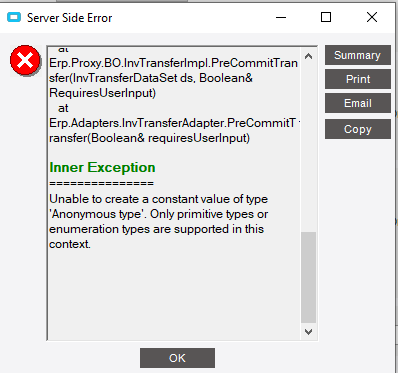Click the scrollbar down arrow
The image size is (398, 373).
[x=308, y=332]
